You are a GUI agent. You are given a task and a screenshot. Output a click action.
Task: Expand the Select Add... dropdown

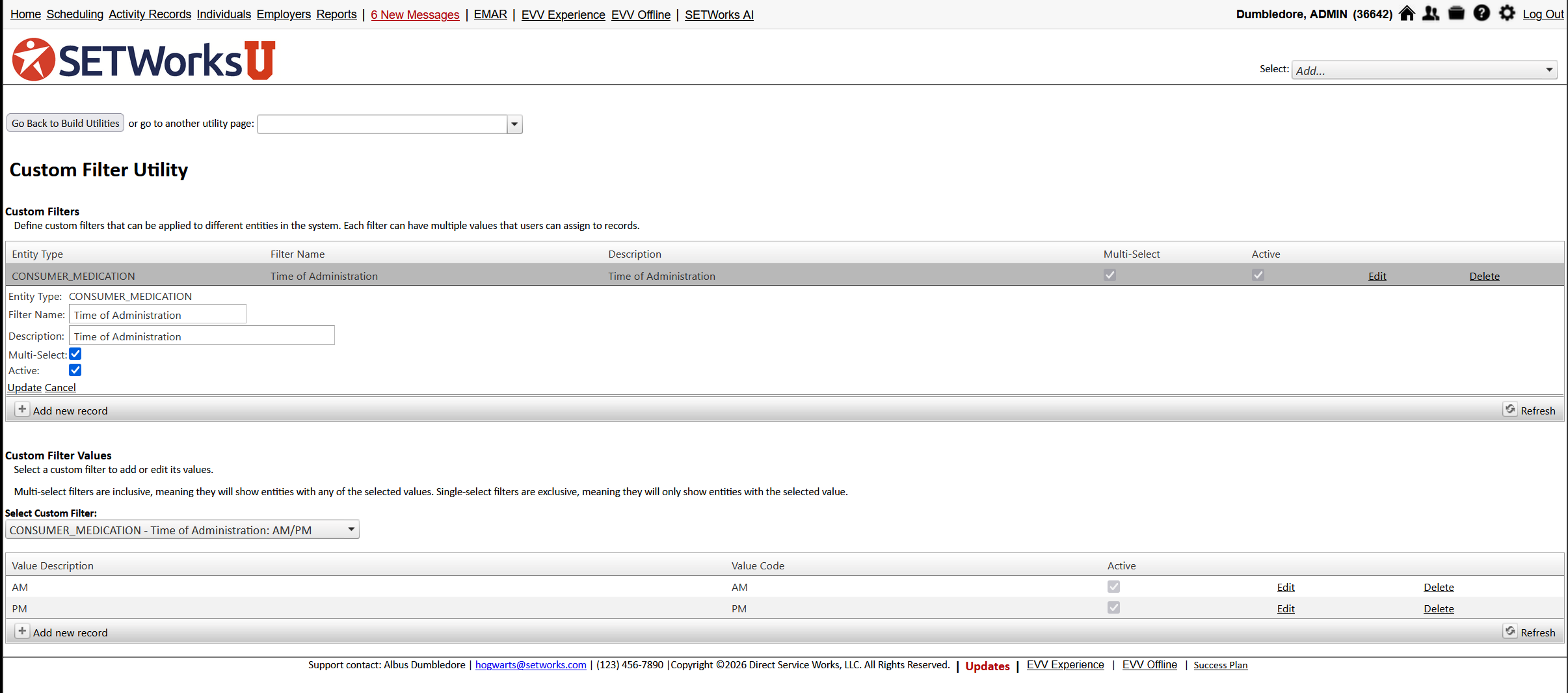(x=1548, y=70)
